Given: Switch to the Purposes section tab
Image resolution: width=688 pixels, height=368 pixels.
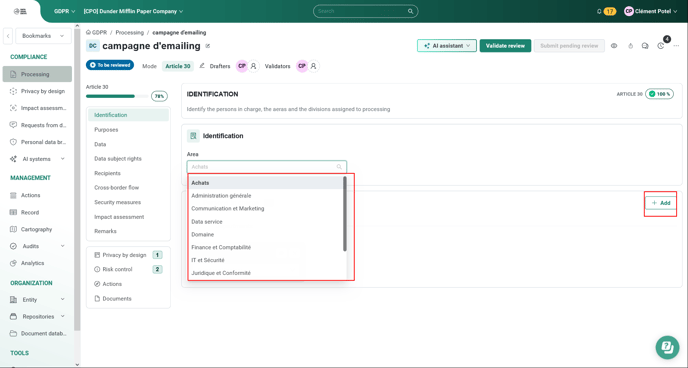Looking at the screenshot, I should 128,130.
